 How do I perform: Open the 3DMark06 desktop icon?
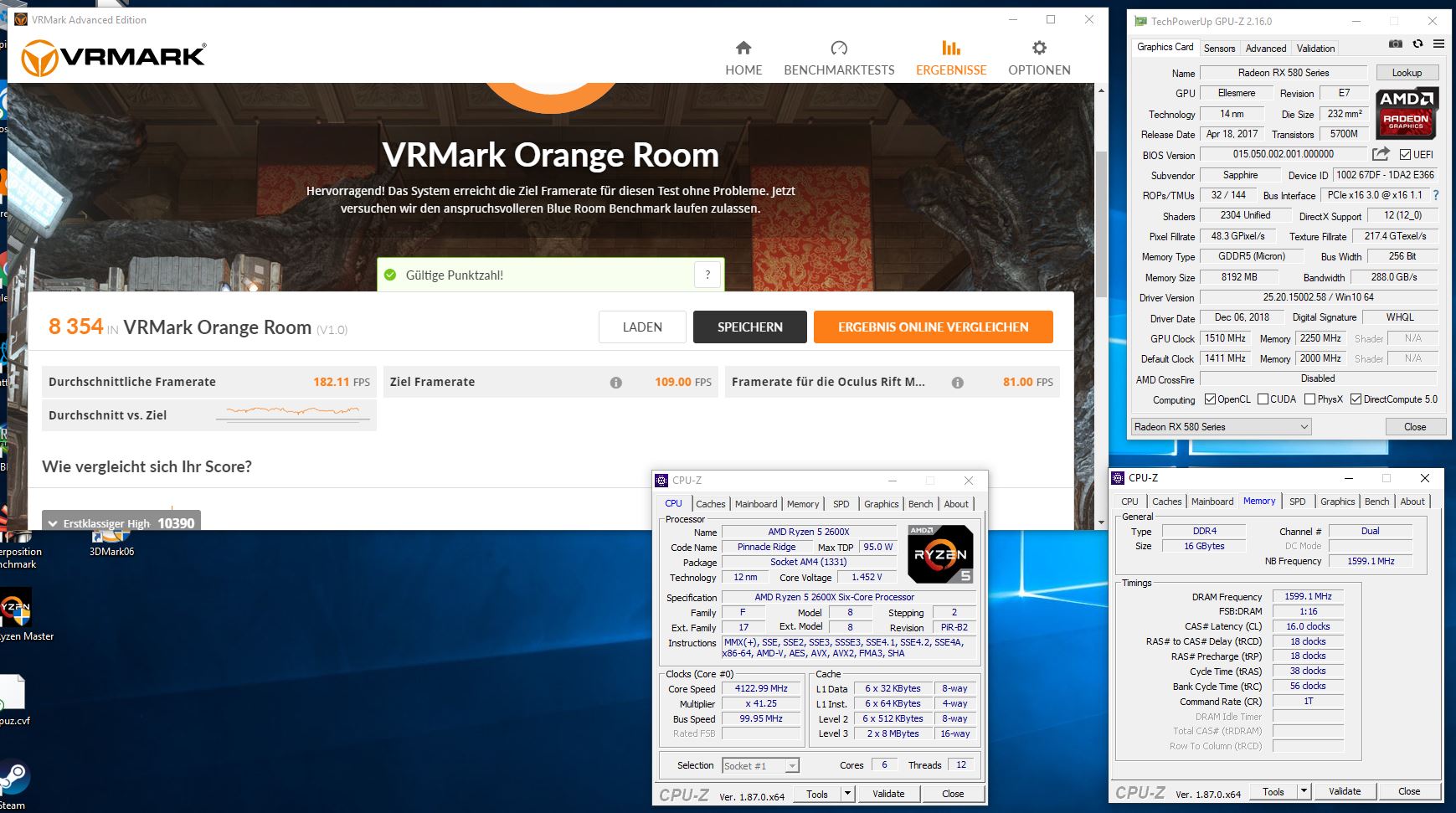point(111,543)
